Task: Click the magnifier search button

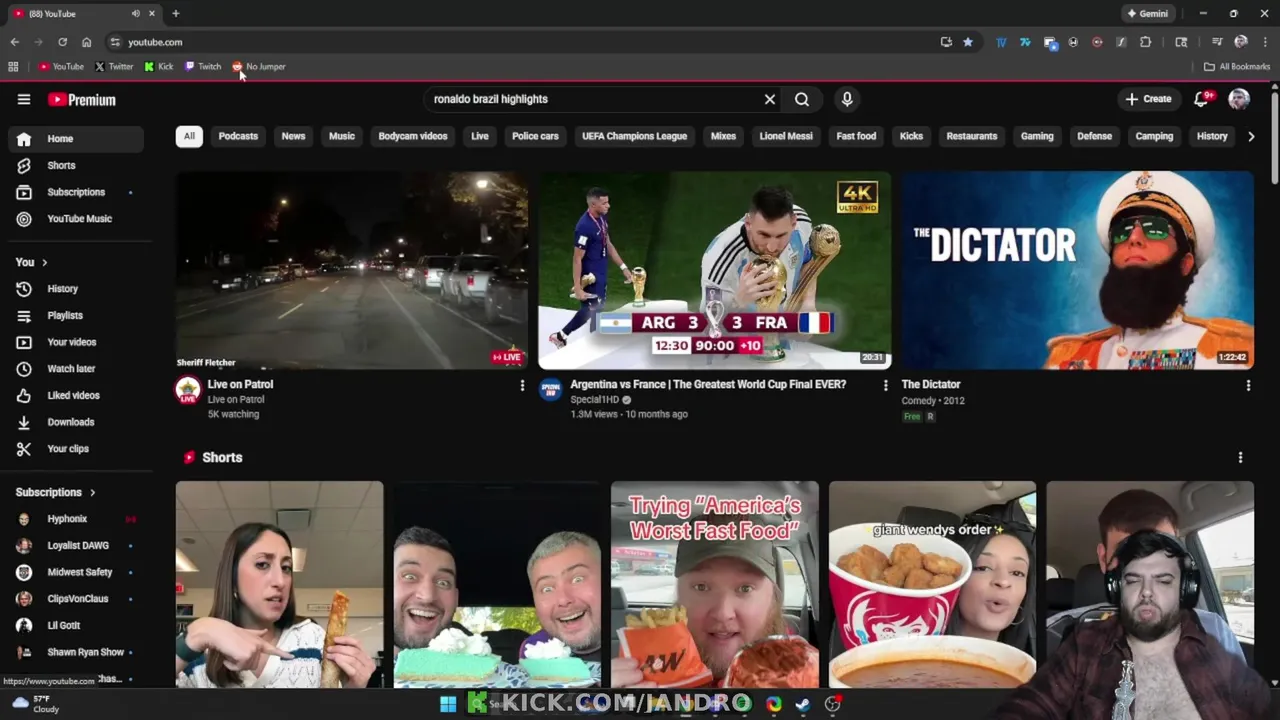Action: pos(802,99)
